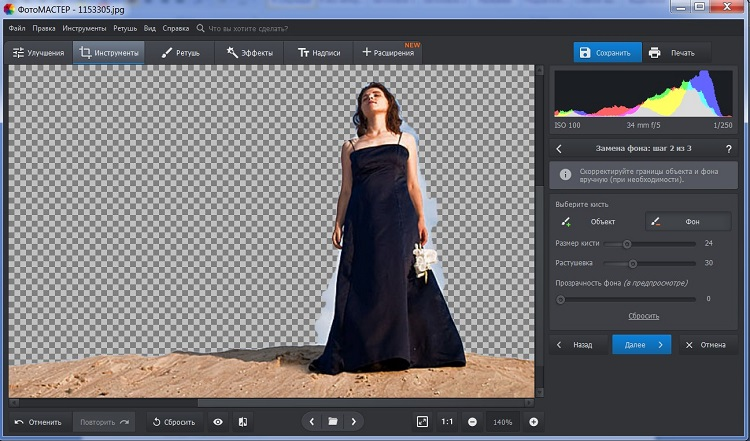Click the 140% zoom value field
Viewport: 750px width, 441px height.
[503, 422]
